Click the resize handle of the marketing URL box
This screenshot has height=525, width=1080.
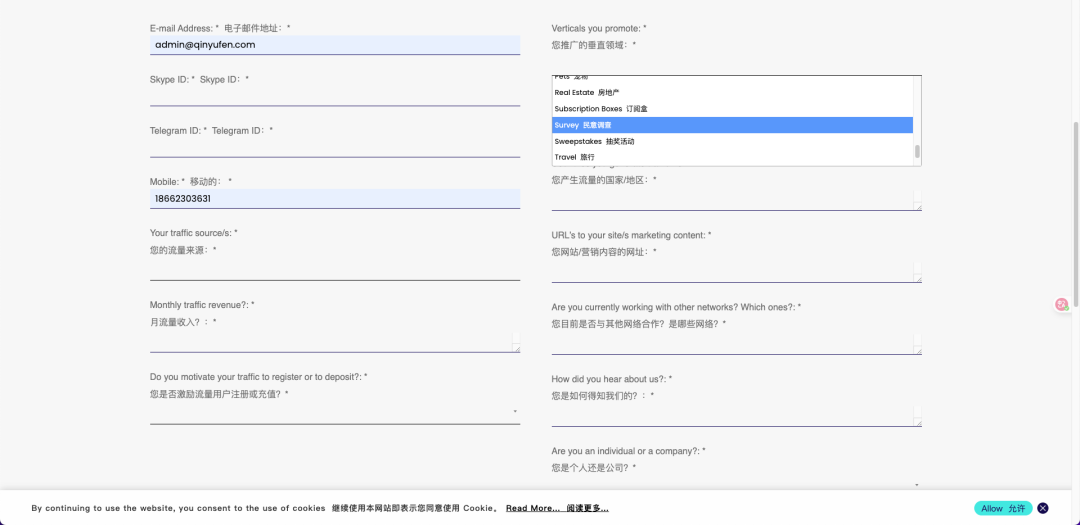pyautogui.click(x=917, y=277)
